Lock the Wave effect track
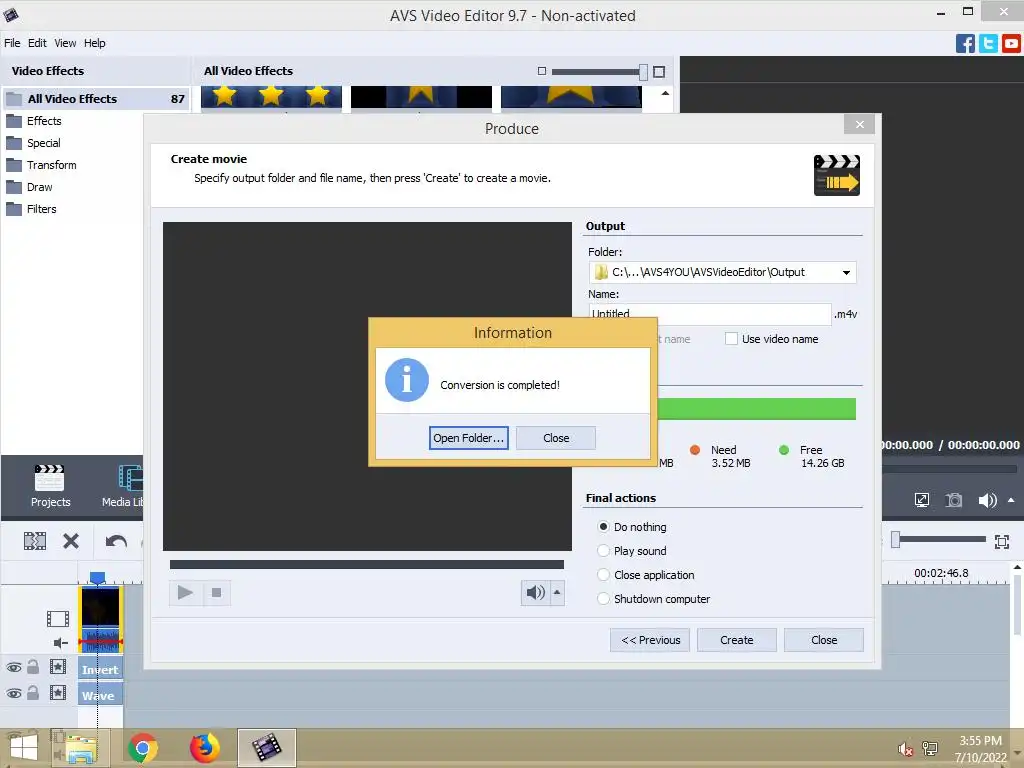This screenshot has height=768, width=1024. [x=33, y=693]
